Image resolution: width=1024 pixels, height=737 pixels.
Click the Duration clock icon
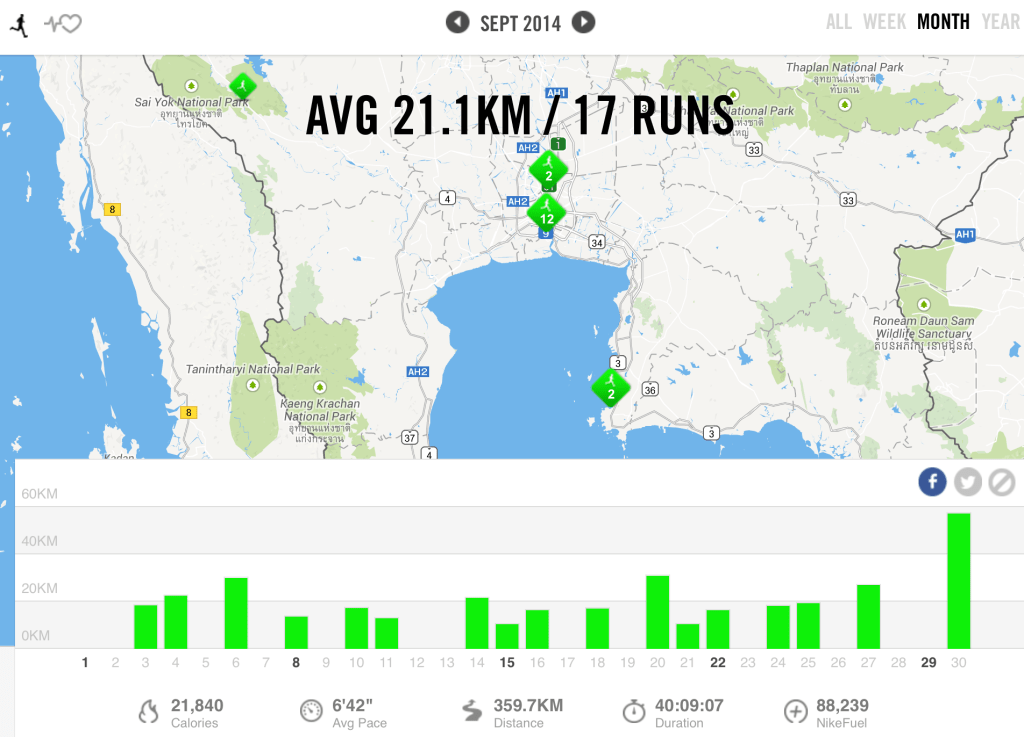633,711
